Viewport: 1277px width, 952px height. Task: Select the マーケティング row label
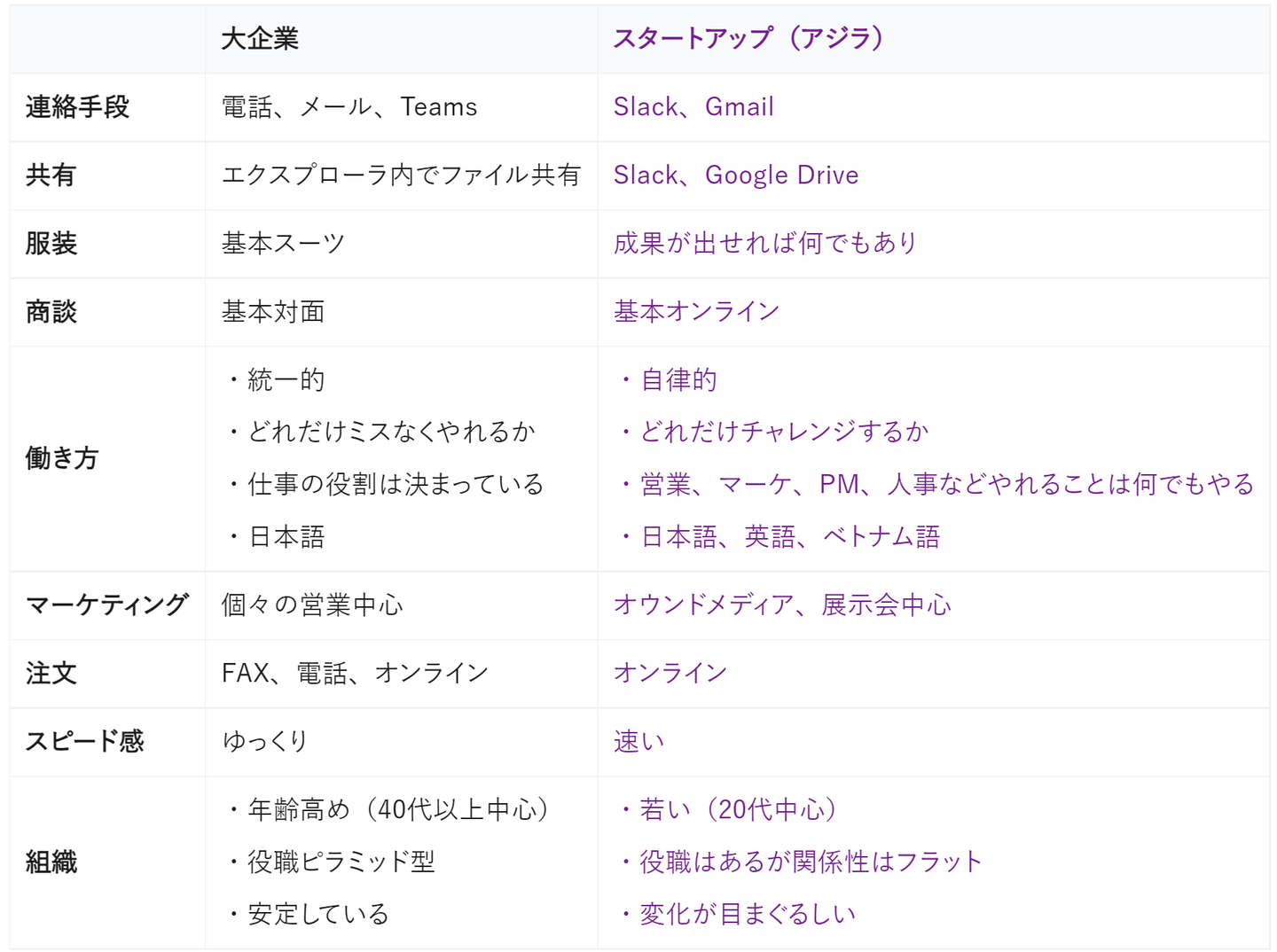click(x=107, y=605)
